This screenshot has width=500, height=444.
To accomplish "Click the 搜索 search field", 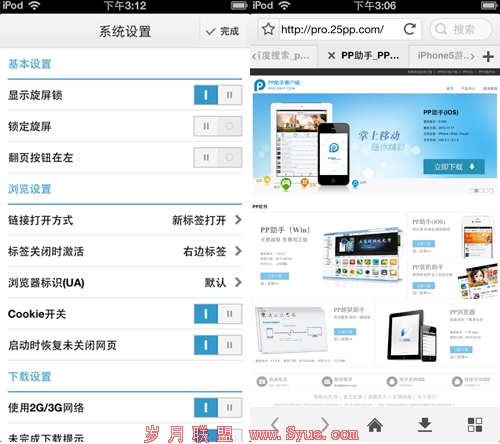I will click(x=461, y=29).
